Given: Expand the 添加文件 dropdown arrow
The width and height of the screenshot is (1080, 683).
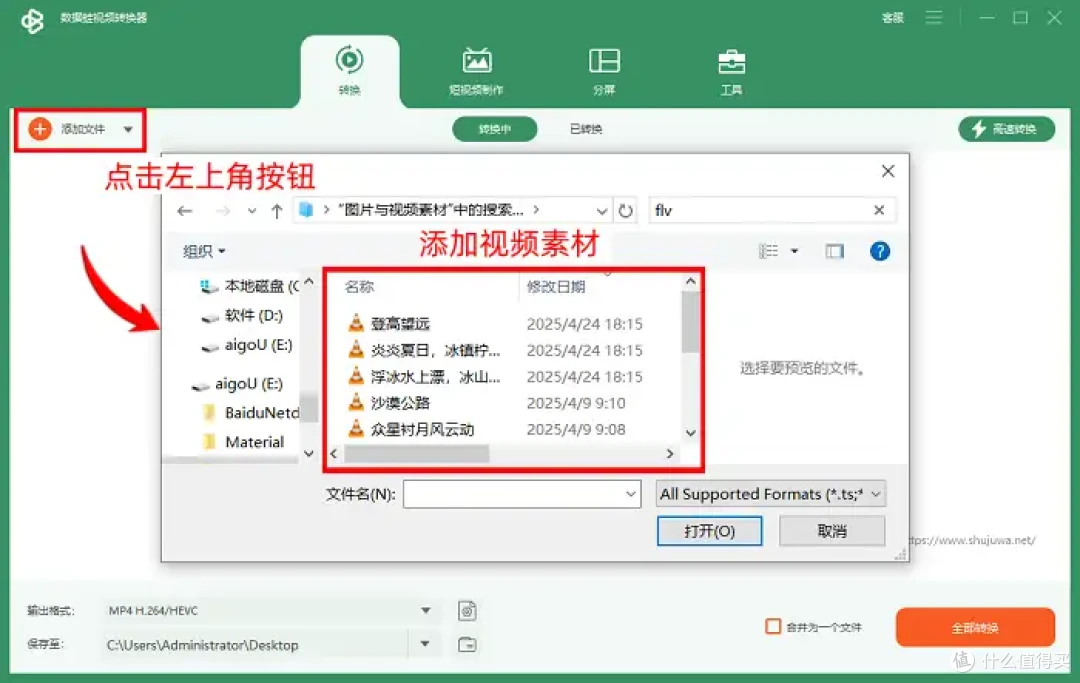Looking at the screenshot, I should coord(128,129).
